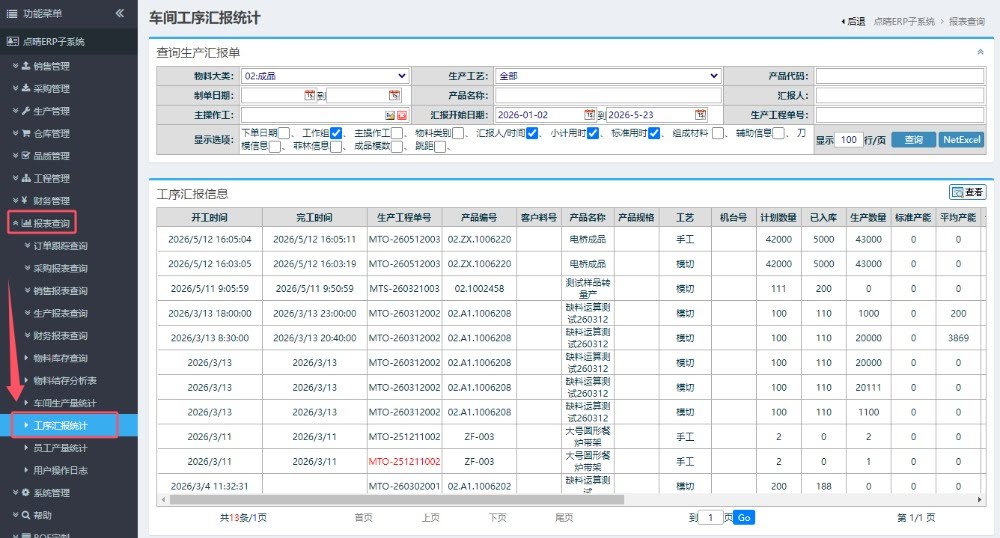Collapse the sidebar with double-chevron icon
The width and height of the screenshot is (1000, 538).
[119, 13]
